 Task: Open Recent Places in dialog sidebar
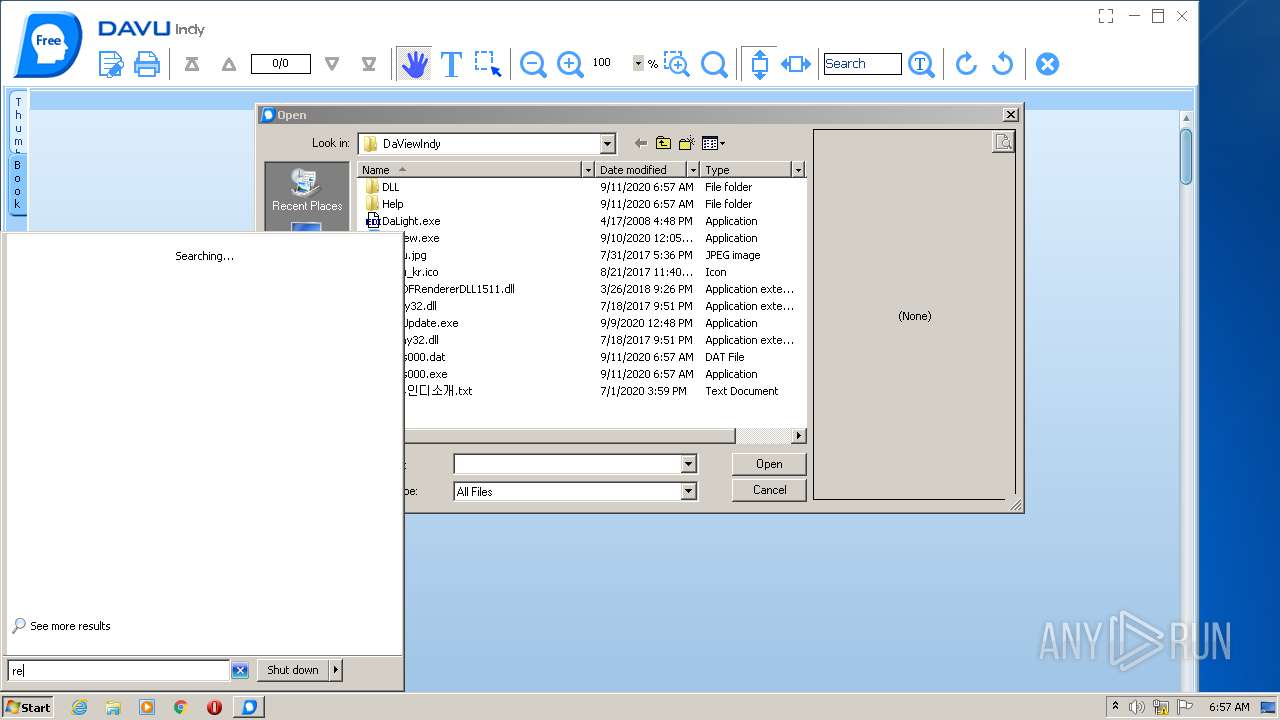[x=306, y=190]
